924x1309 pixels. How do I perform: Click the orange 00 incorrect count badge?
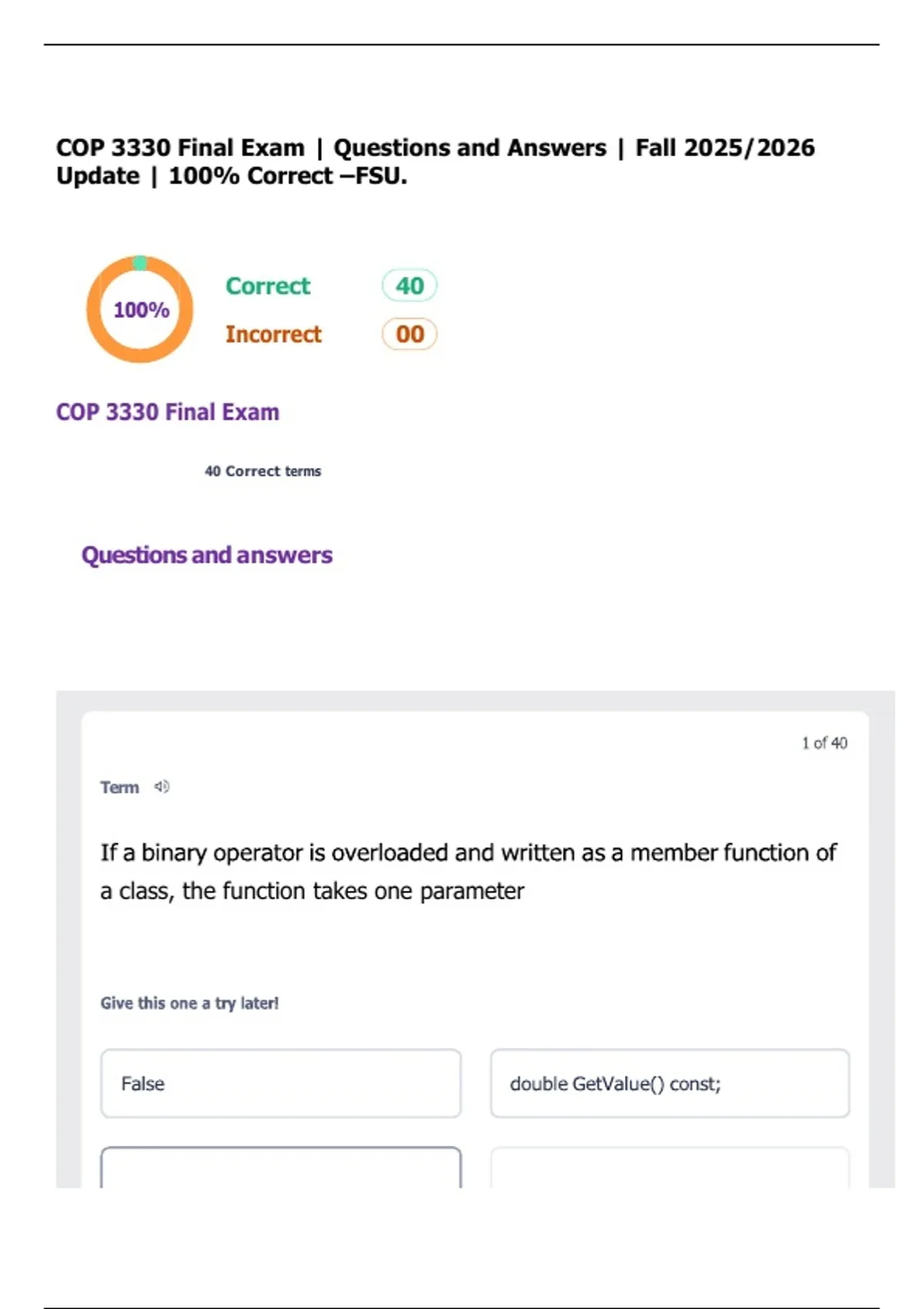[x=409, y=334]
